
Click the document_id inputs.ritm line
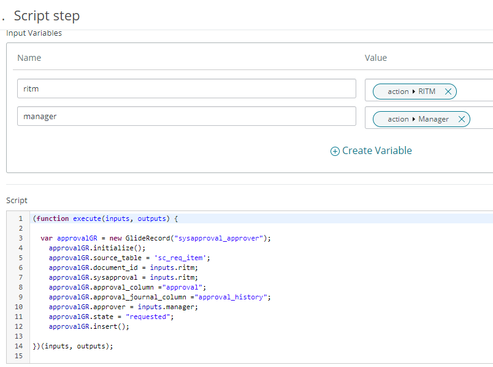123,268
